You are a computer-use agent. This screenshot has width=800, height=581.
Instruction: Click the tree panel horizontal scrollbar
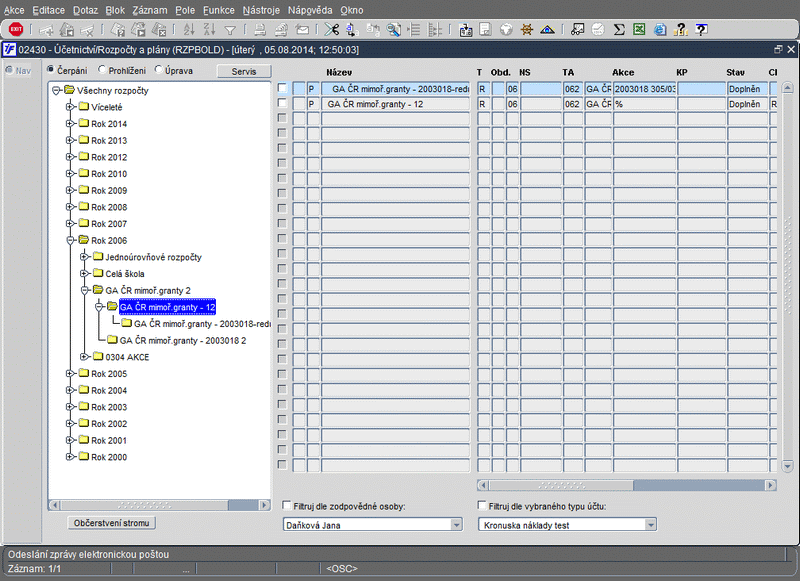[x=160, y=505]
